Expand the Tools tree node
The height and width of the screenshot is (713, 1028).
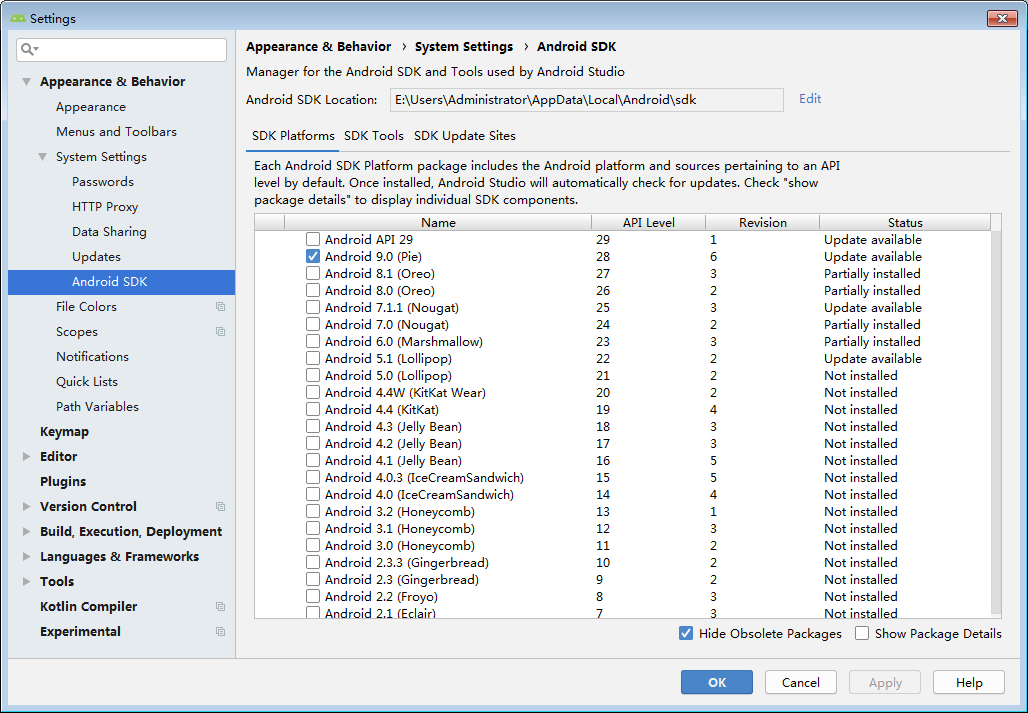(x=26, y=581)
